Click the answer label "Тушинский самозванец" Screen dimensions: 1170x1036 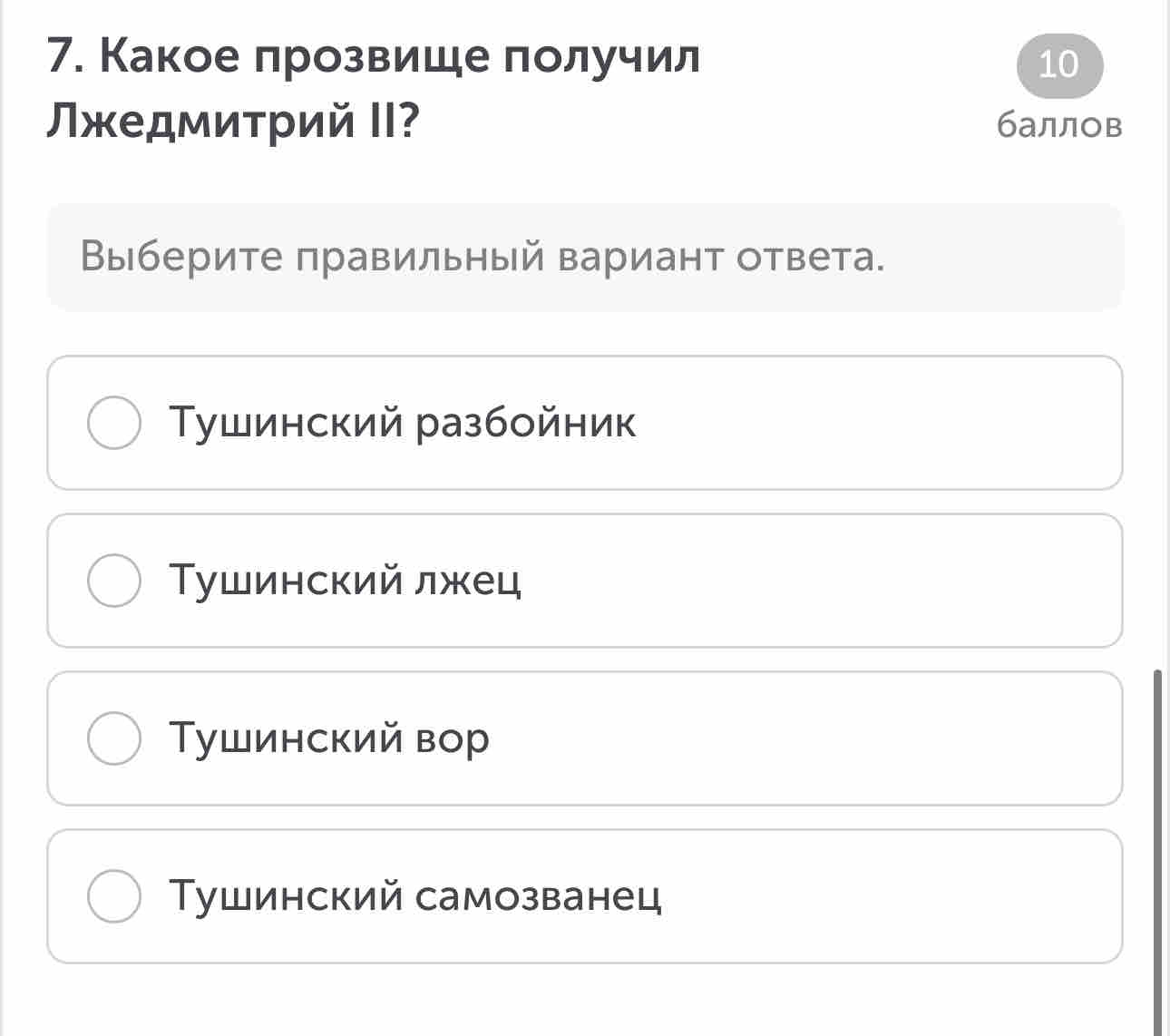pos(415,896)
